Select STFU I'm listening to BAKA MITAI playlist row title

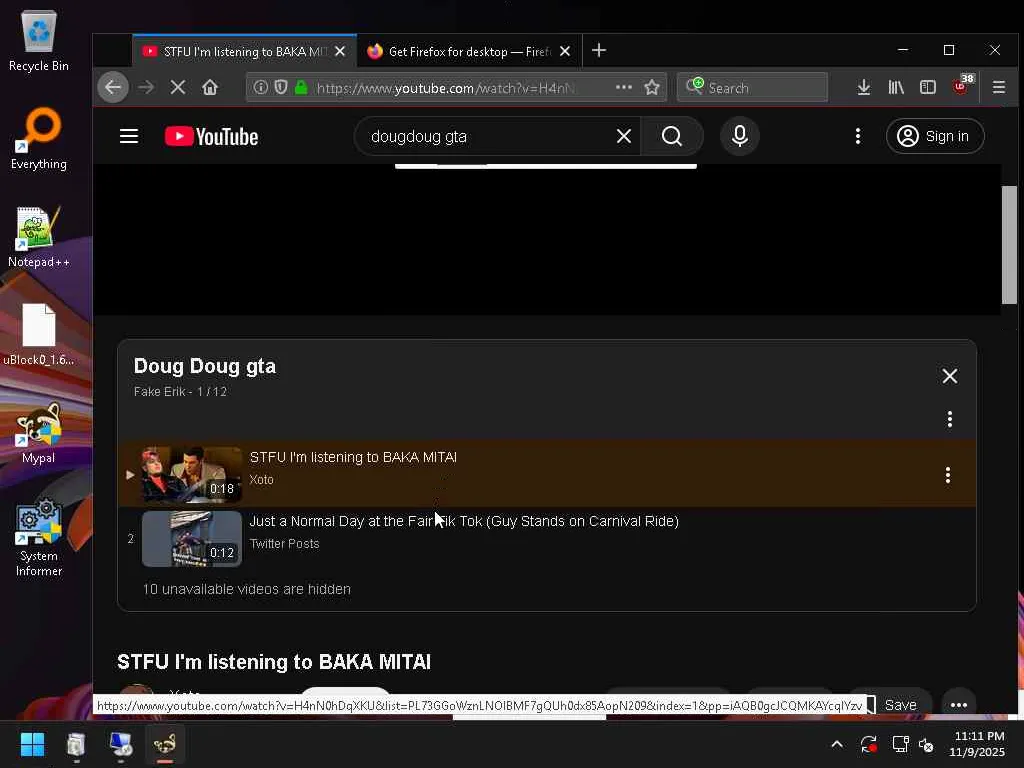click(353, 457)
